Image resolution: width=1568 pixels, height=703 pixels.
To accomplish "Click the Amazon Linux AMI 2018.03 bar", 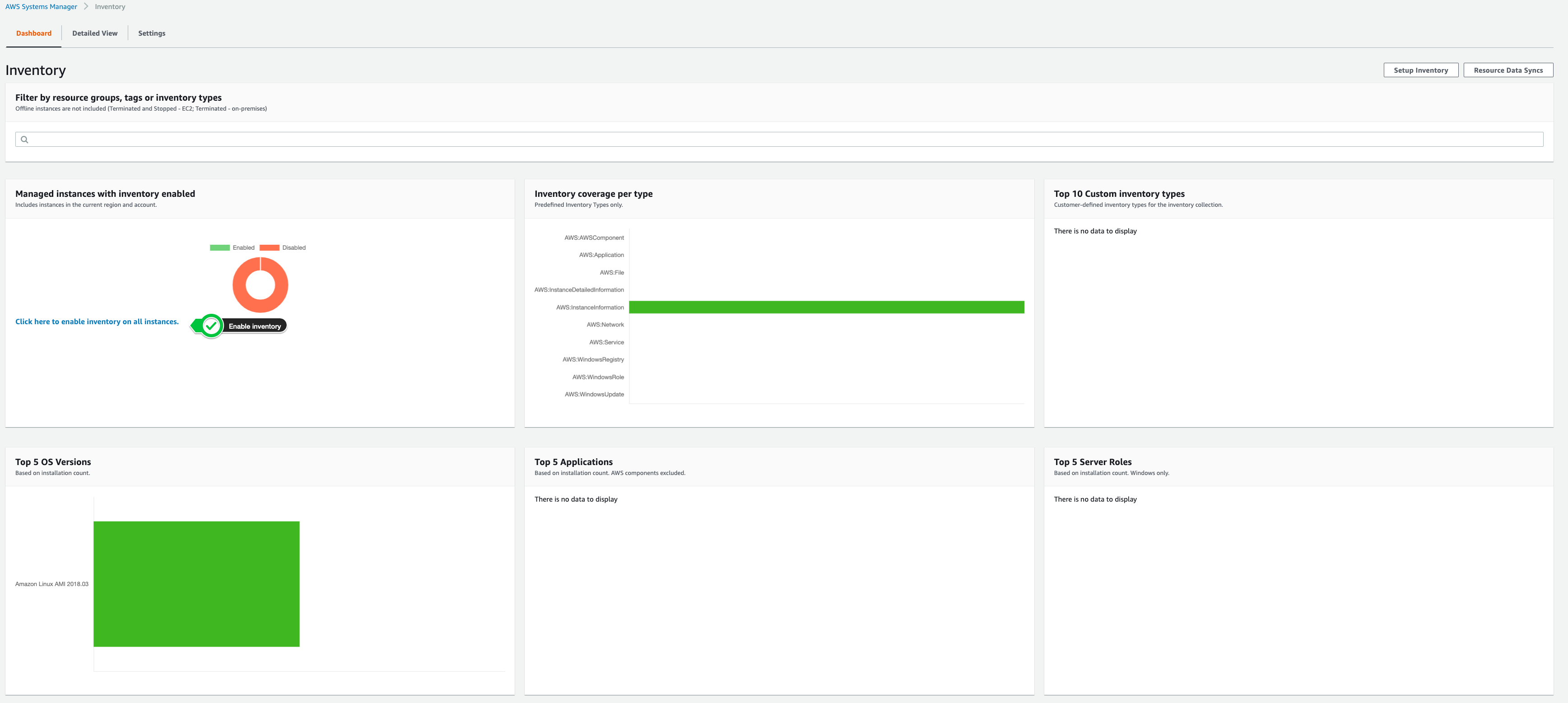I will click(x=196, y=584).
